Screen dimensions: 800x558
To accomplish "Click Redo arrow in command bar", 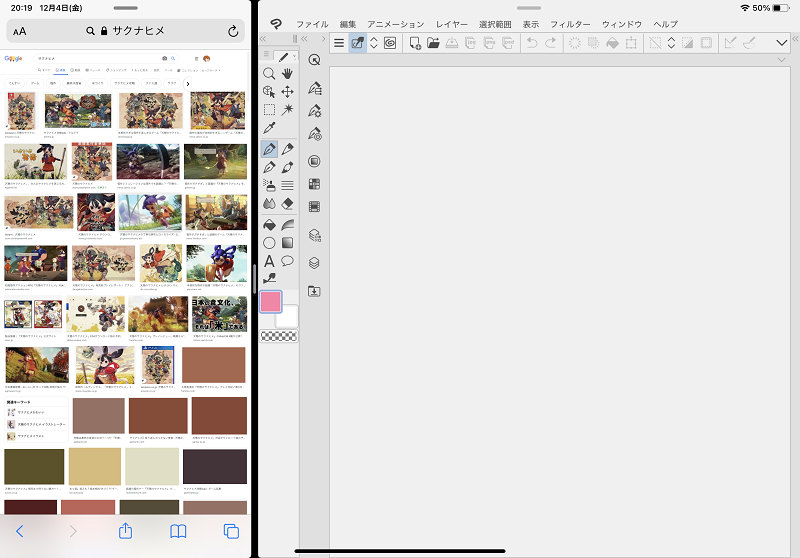I will pos(551,43).
